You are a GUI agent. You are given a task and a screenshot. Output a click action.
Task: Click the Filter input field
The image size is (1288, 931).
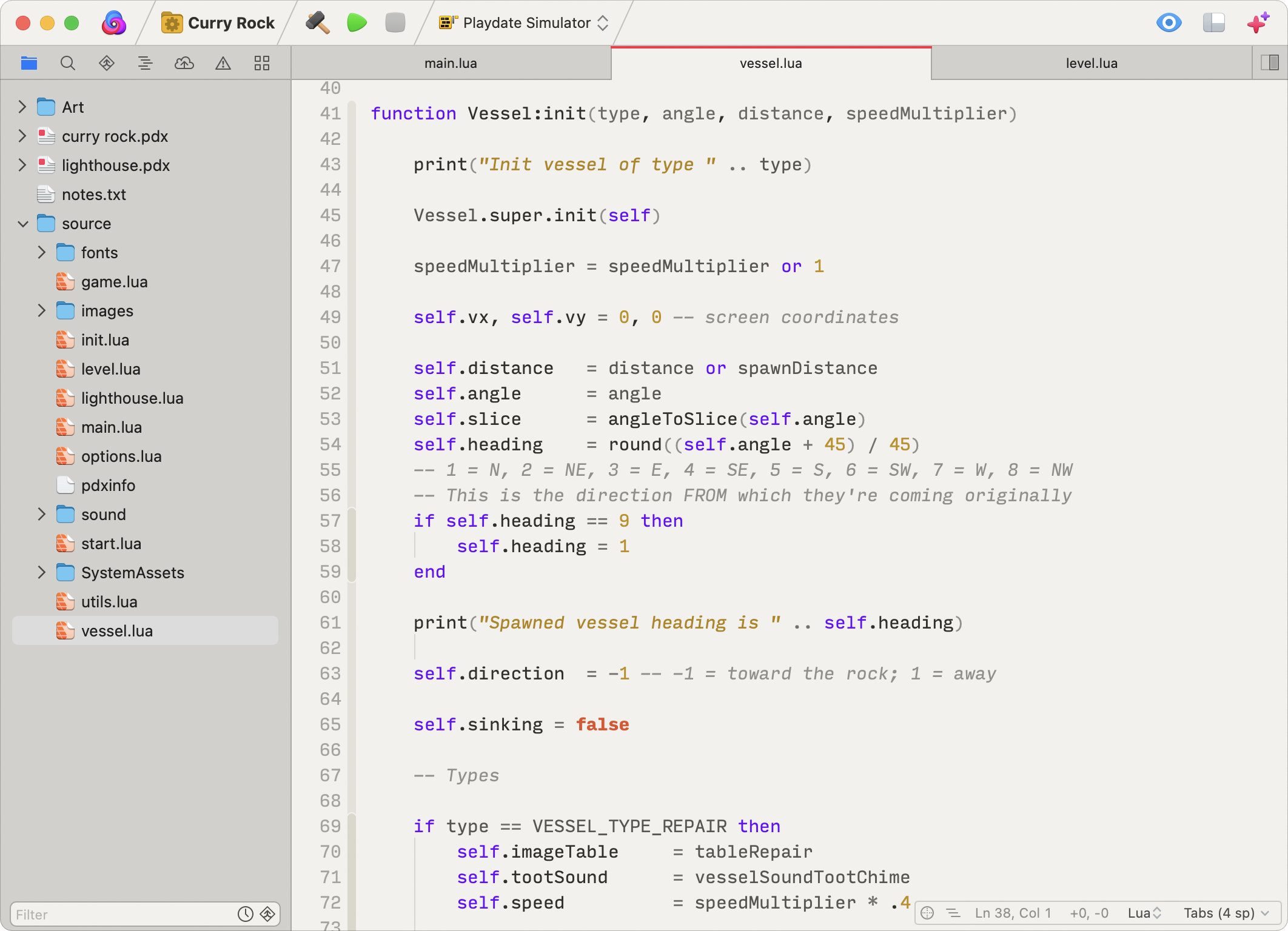tap(121, 914)
